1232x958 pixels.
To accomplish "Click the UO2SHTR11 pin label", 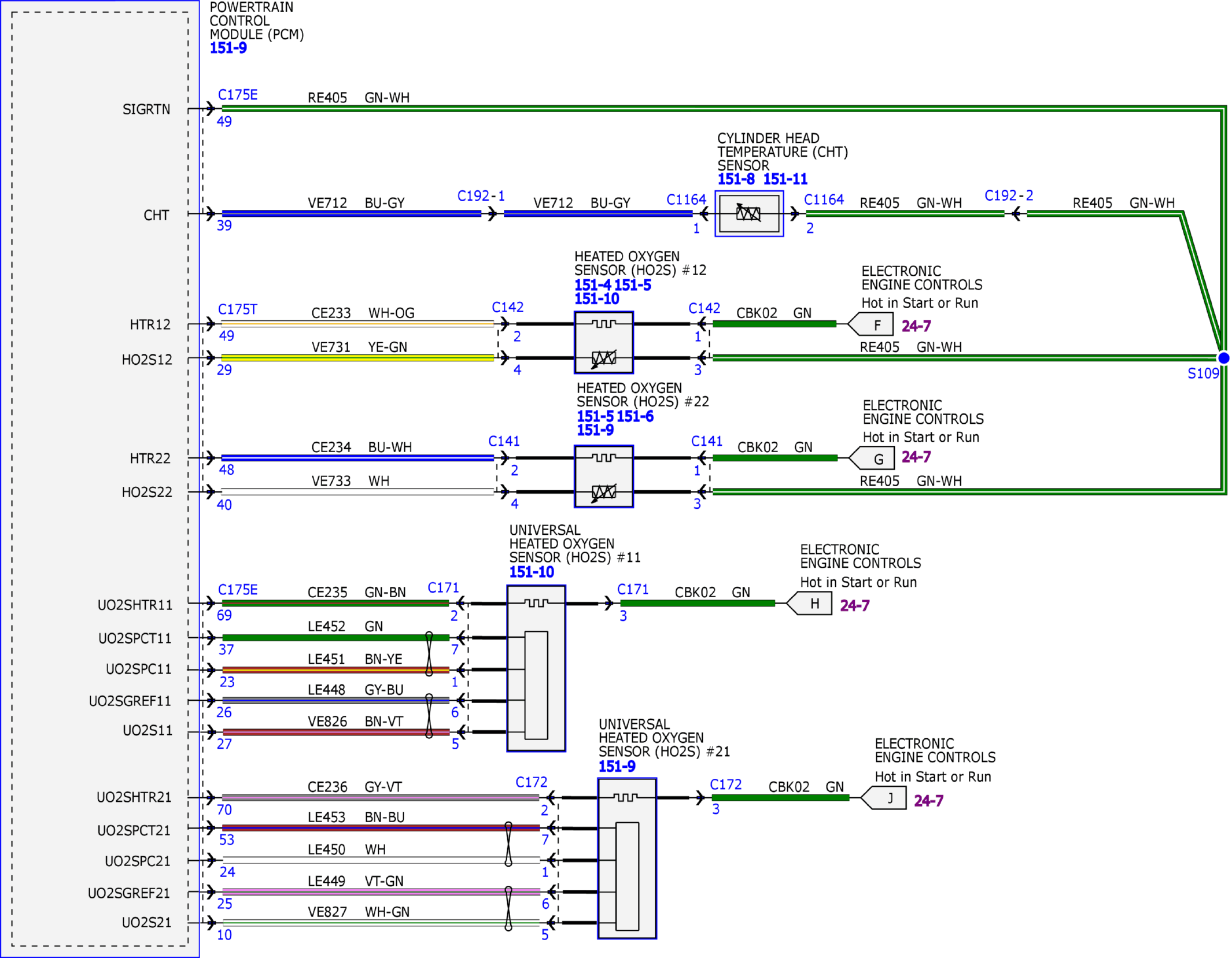I will coord(135,605).
